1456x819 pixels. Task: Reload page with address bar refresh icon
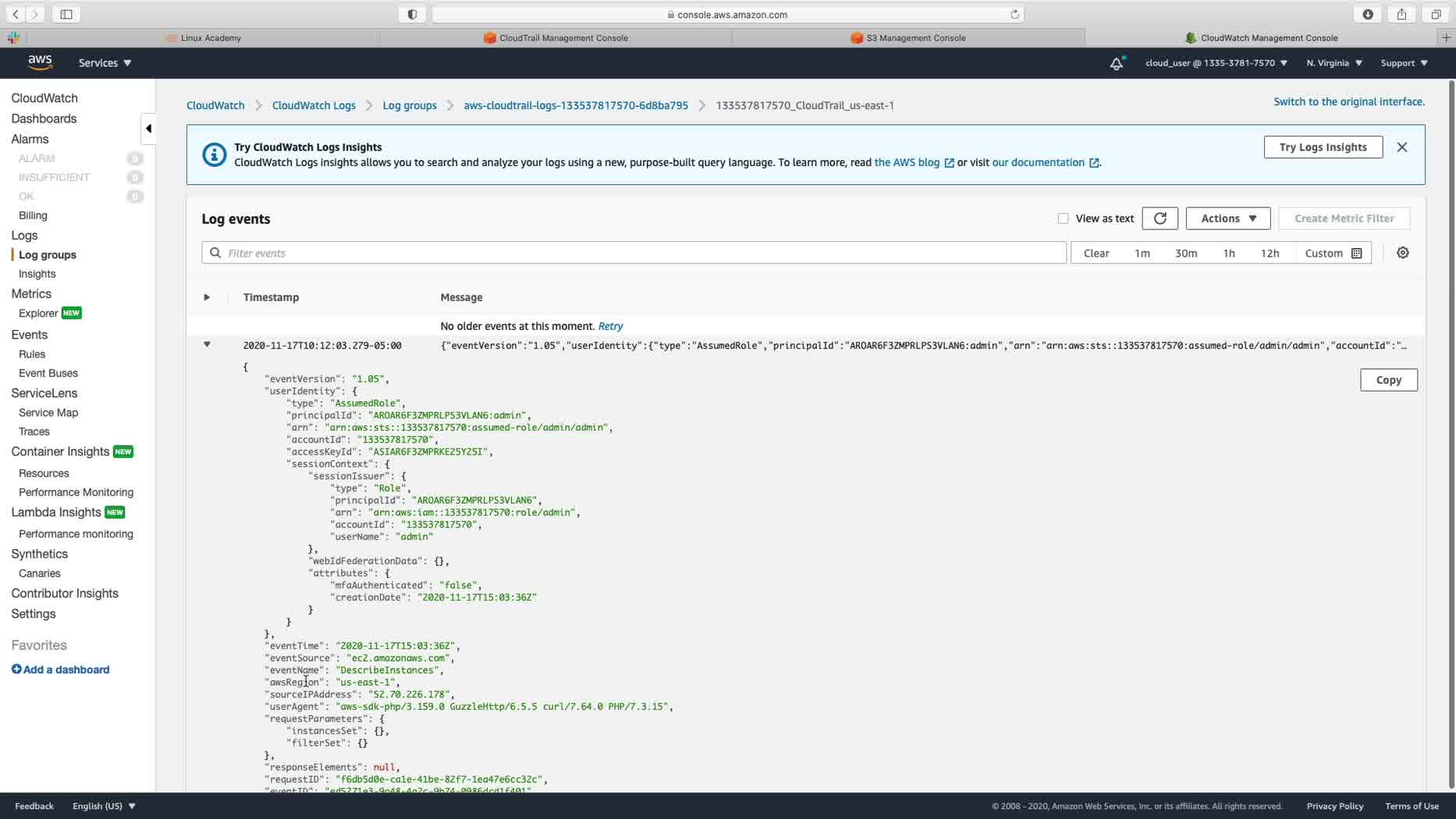(1014, 14)
